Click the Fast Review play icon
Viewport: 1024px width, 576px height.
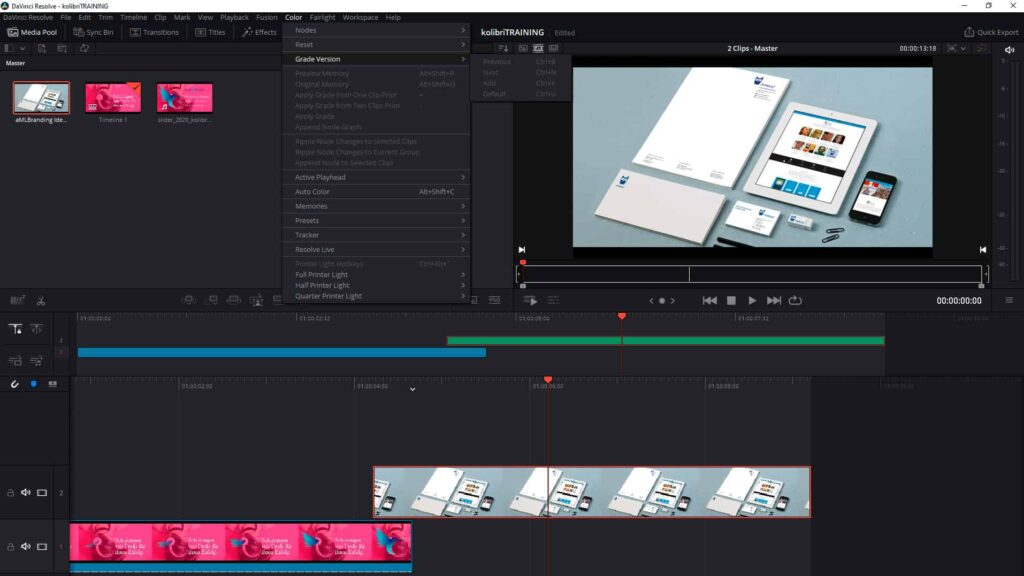click(x=530, y=300)
